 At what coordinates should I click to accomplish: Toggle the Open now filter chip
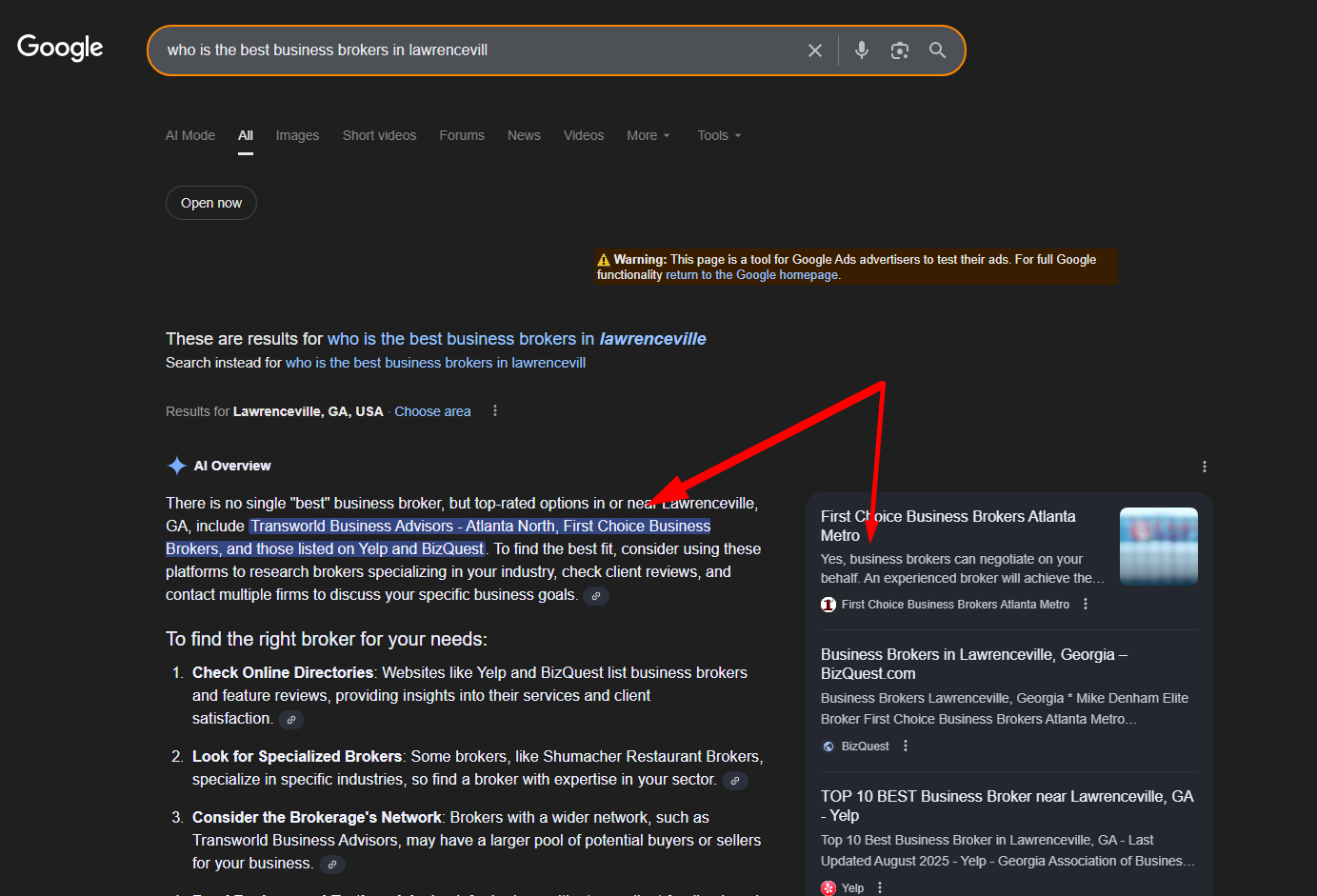(211, 203)
